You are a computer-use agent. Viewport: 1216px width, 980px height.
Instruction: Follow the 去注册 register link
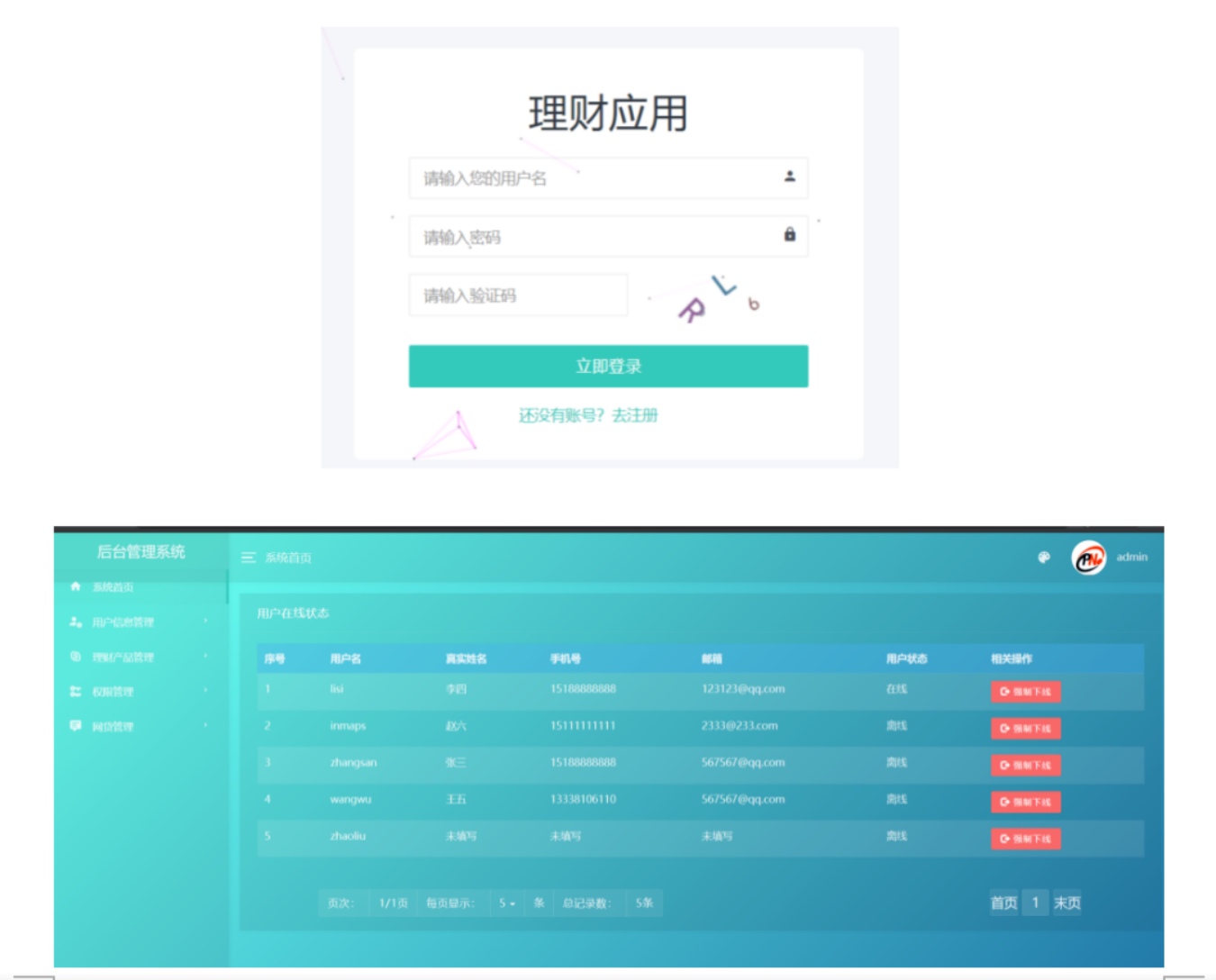(x=635, y=415)
